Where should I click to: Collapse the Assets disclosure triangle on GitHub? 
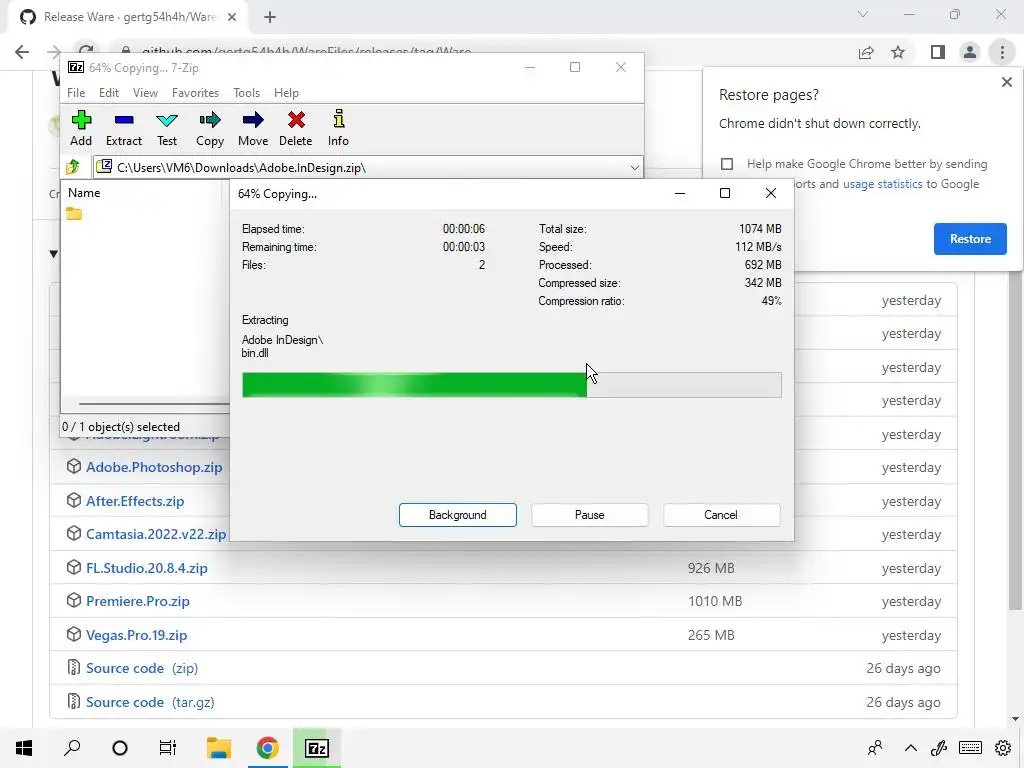(53, 253)
